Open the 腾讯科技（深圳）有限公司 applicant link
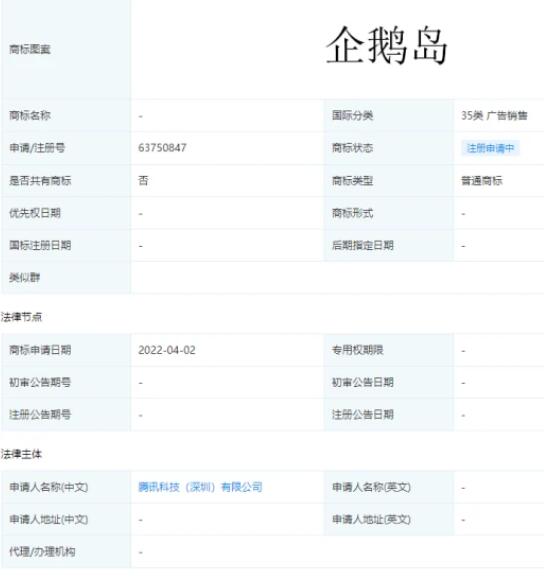This screenshot has width=544, height=583. (200, 487)
